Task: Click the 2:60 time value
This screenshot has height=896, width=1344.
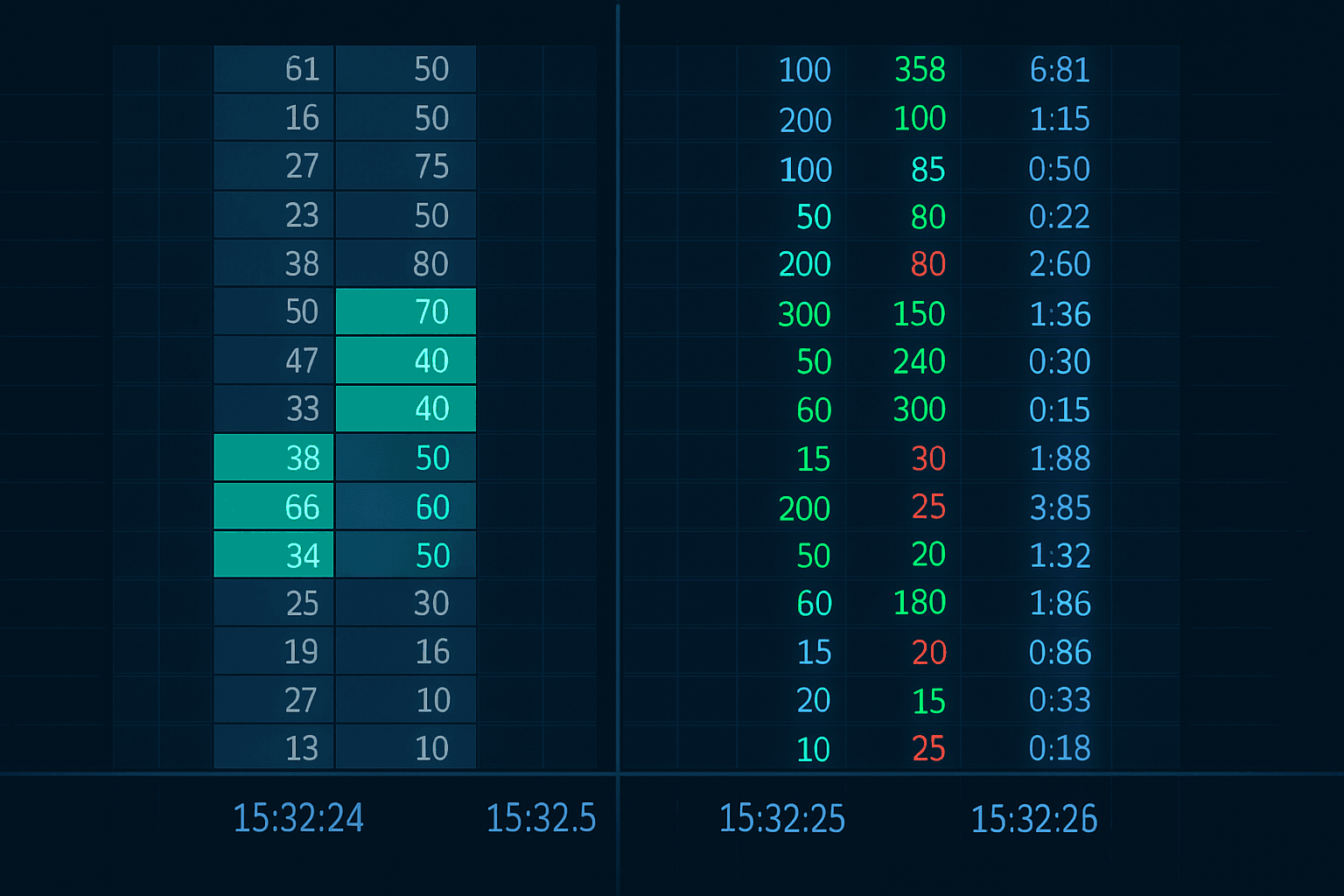Action: 1060,264
